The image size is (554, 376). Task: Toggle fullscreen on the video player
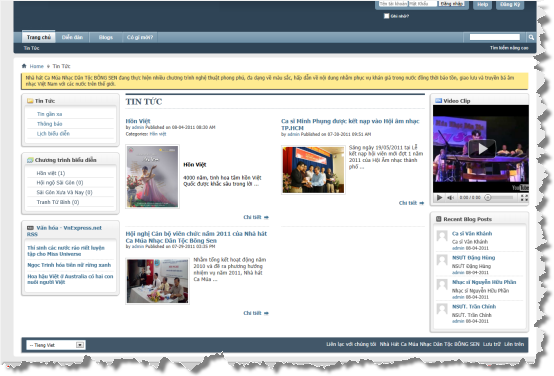(x=524, y=198)
